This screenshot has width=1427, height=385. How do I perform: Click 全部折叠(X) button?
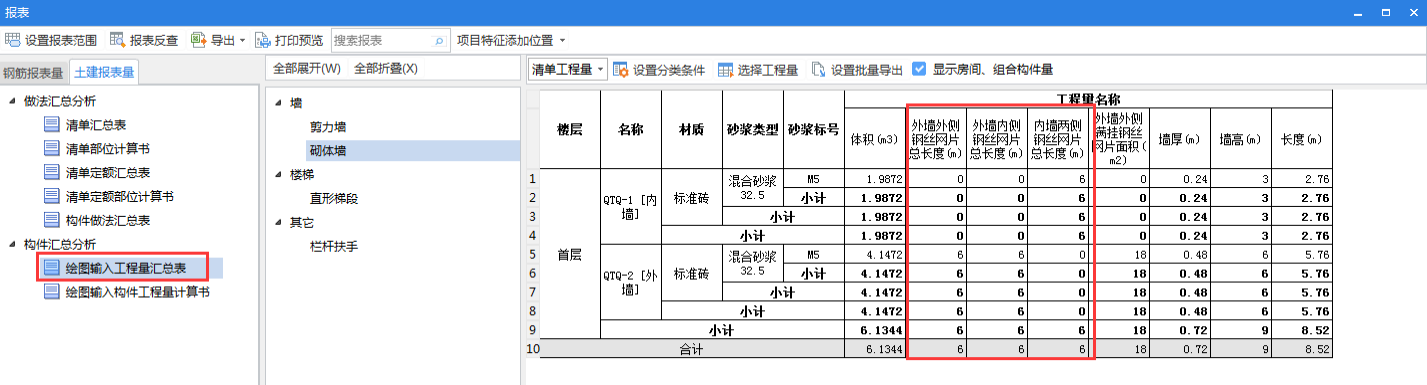(386, 69)
